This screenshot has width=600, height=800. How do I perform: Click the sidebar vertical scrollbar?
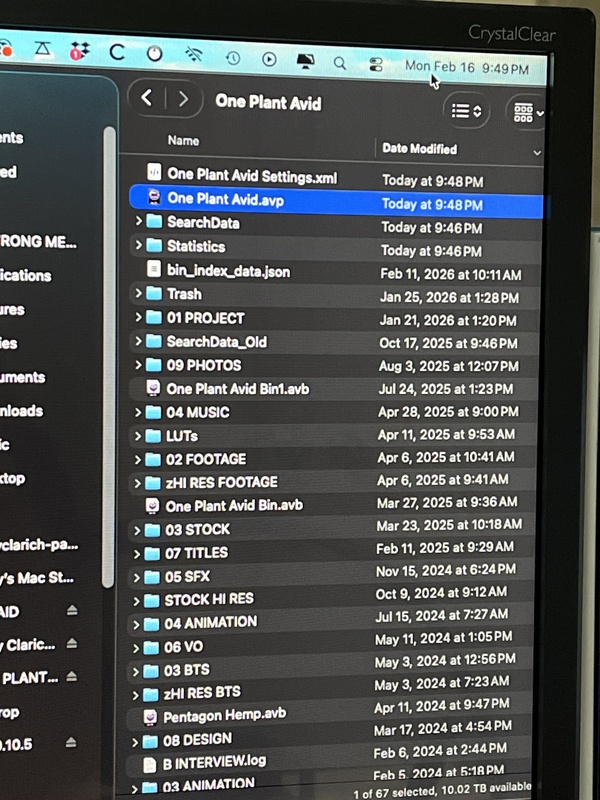point(109,350)
